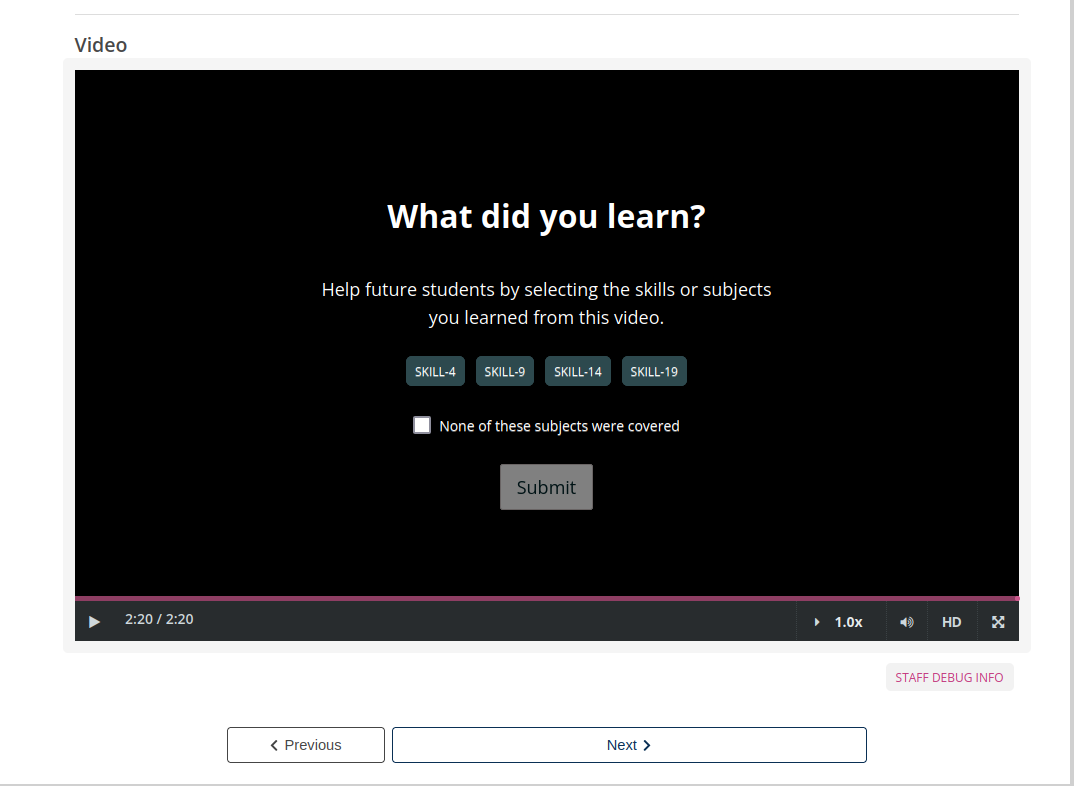Click the 2:20 time display
This screenshot has height=786, width=1074.
(158, 619)
